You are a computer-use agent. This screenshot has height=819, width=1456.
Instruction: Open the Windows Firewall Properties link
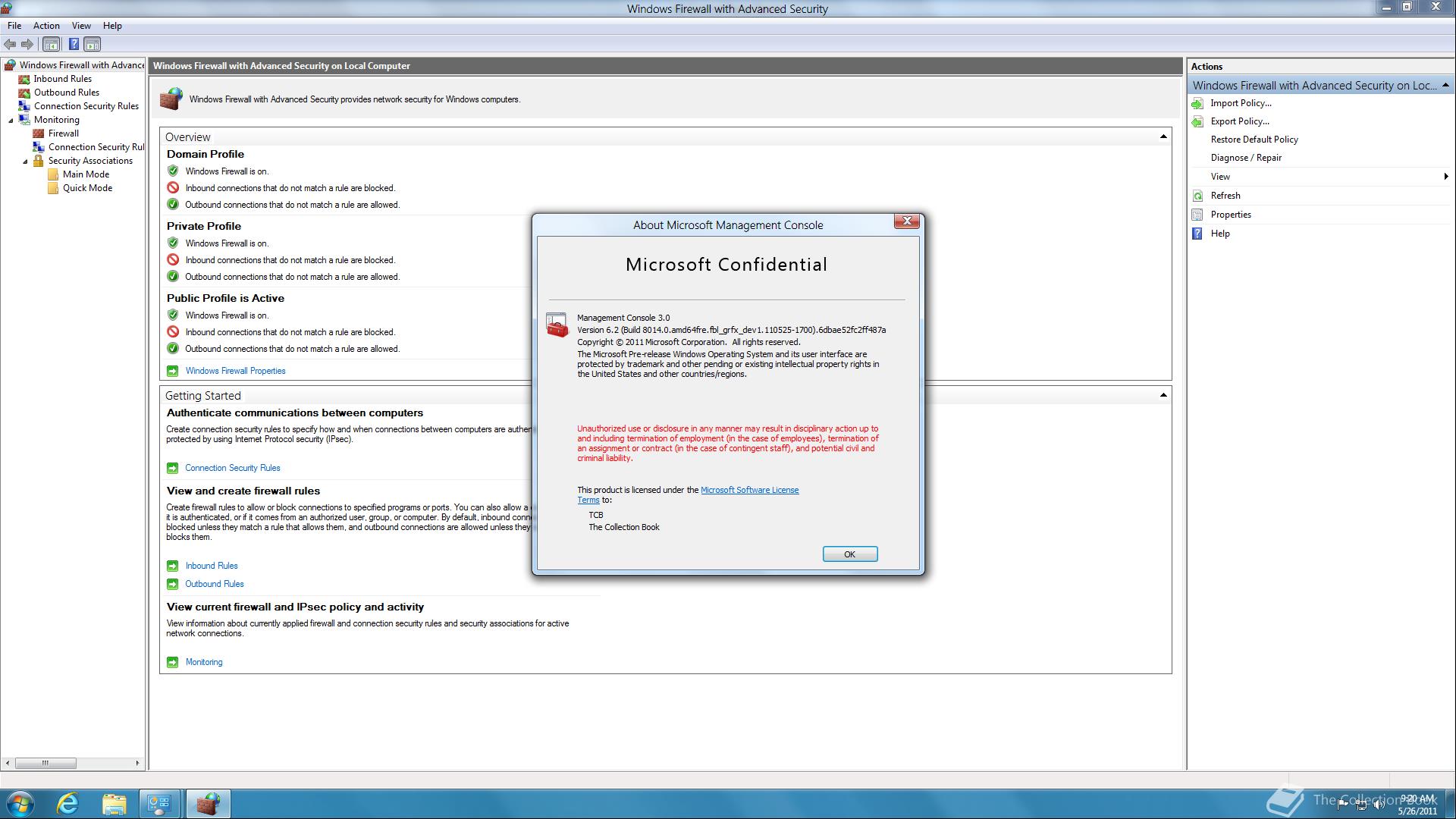pos(235,371)
